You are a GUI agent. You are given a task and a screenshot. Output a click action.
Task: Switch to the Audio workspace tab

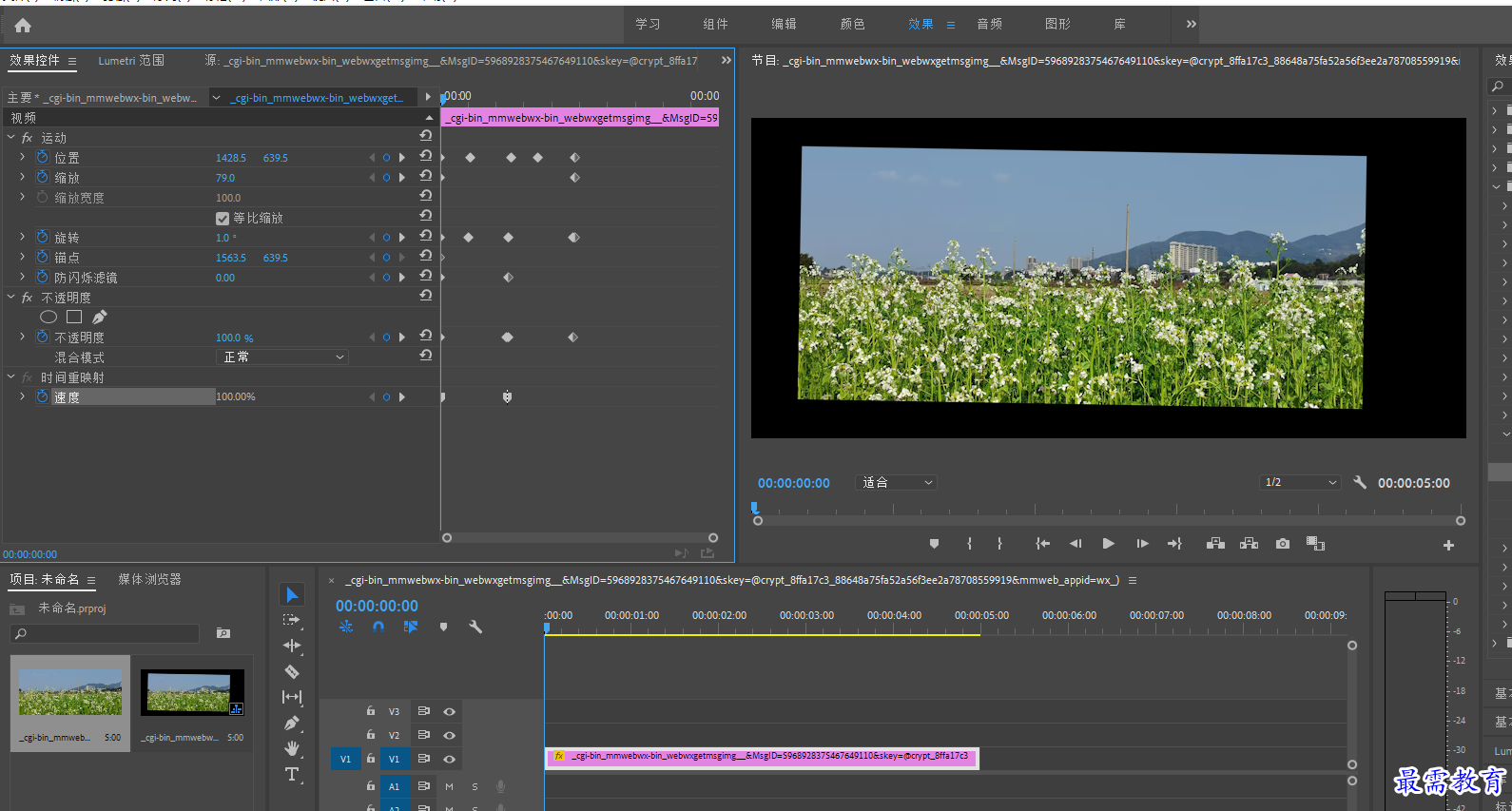pyautogui.click(x=989, y=24)
